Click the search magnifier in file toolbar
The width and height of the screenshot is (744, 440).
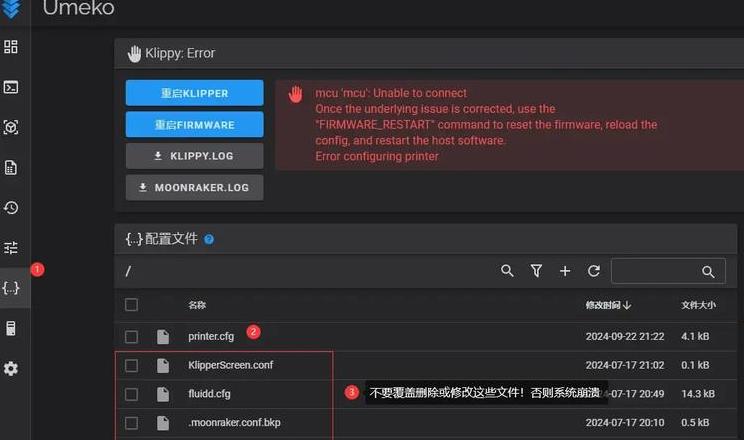507,271
